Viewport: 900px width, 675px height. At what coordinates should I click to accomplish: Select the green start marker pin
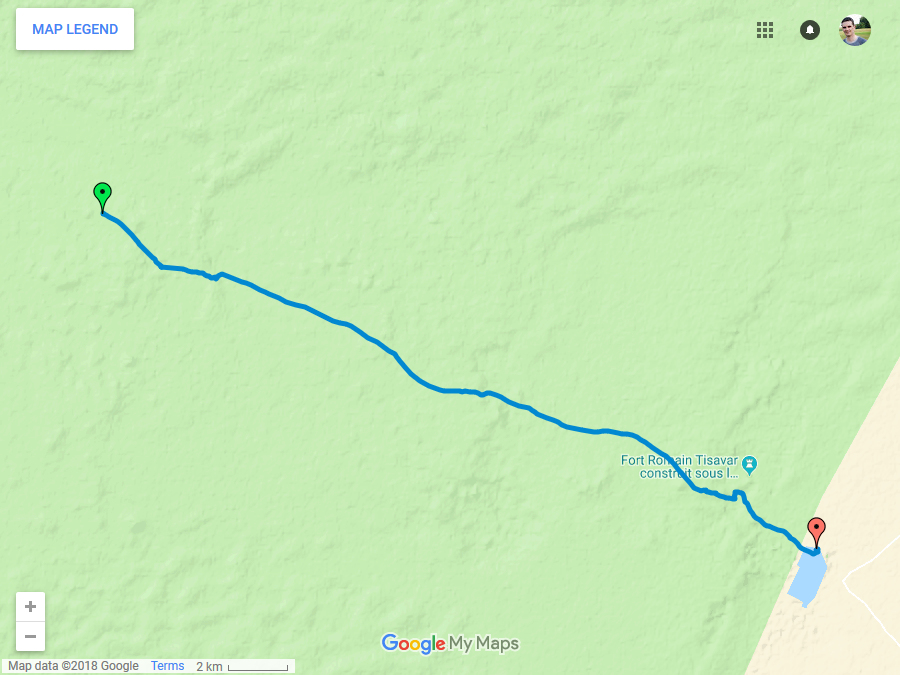102,197
